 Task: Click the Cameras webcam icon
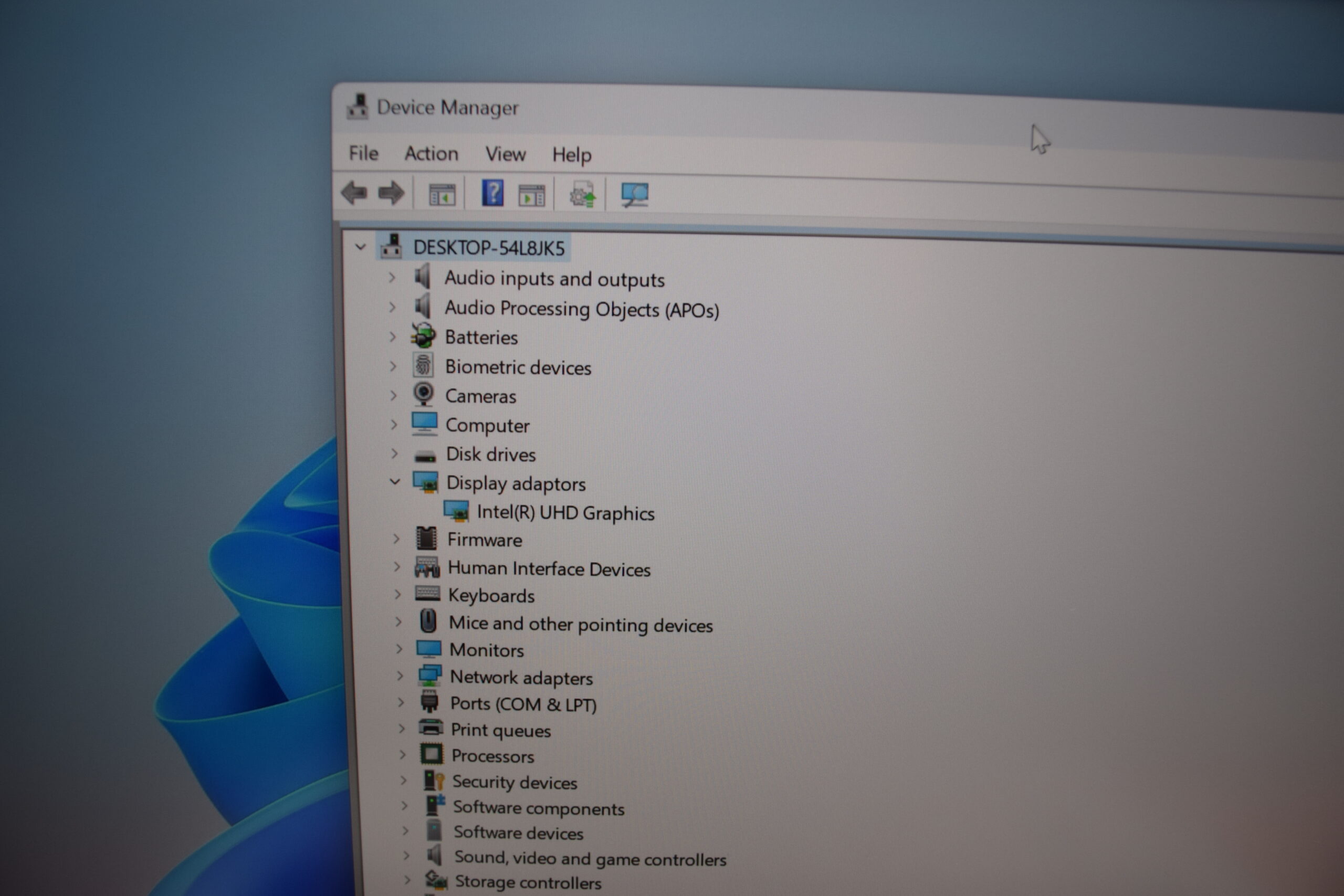coord(424,394)
